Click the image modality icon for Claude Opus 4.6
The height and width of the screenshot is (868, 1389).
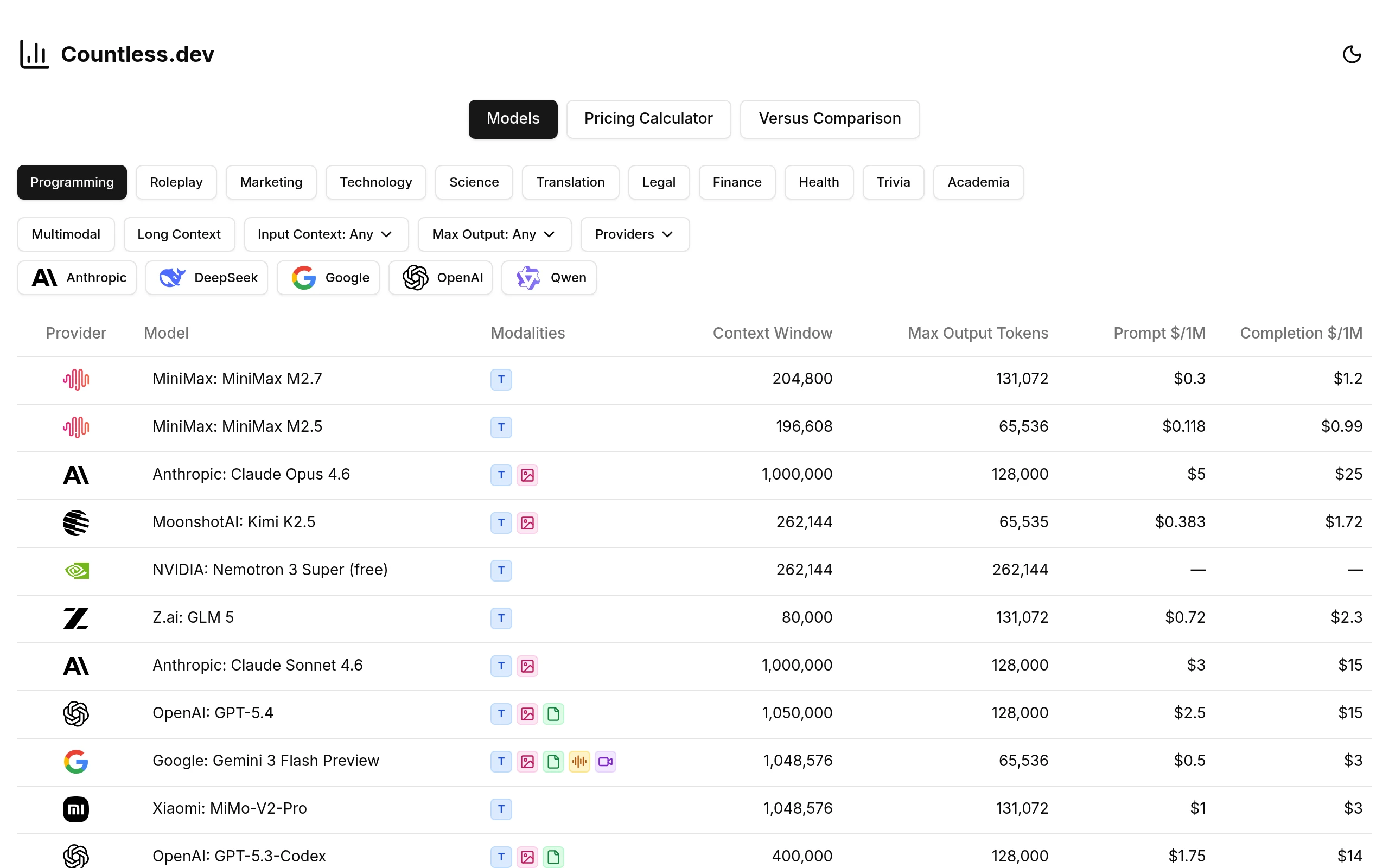click(x=527, y=475)
